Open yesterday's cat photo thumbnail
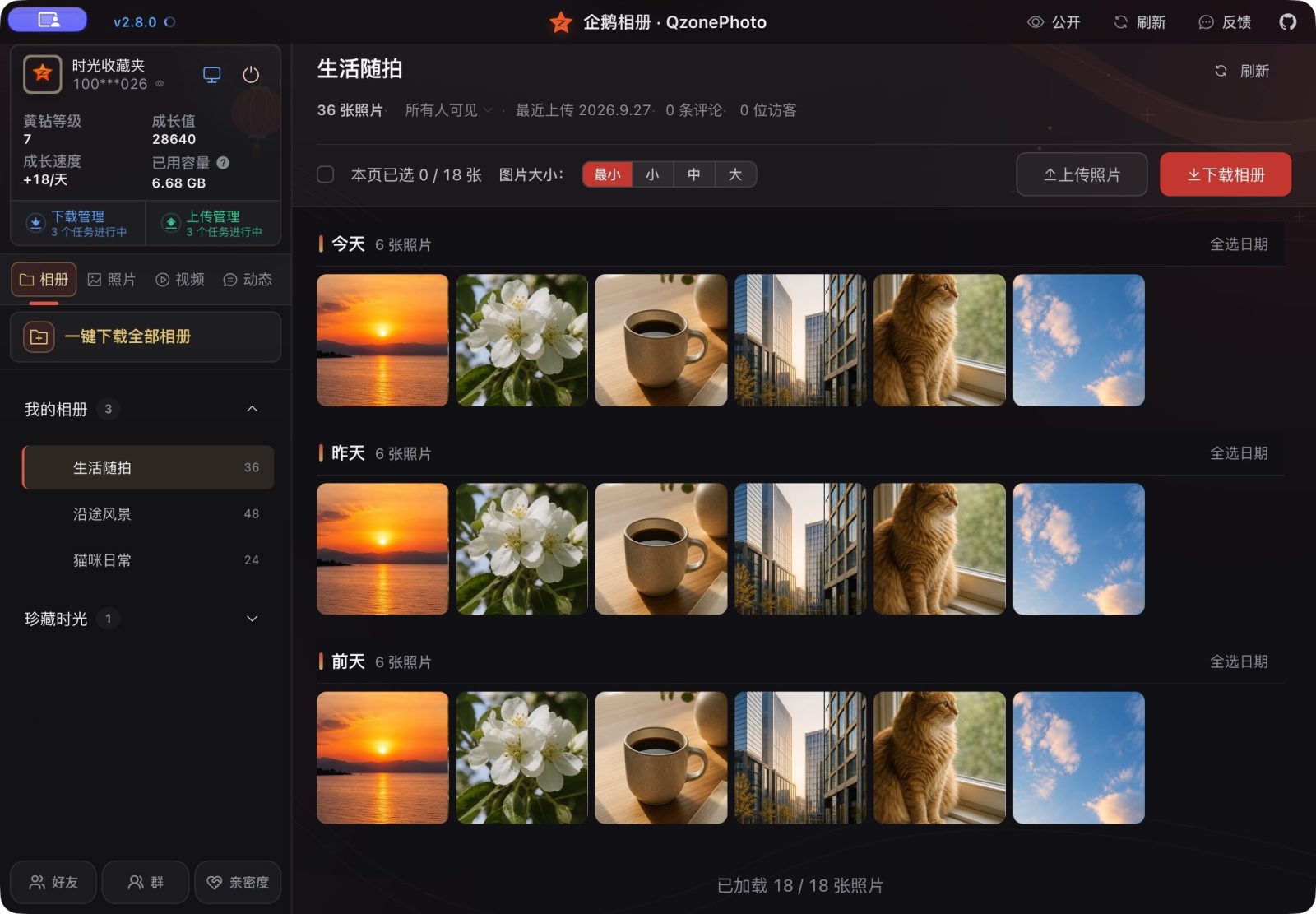Screen dimensions: 1316x914 pos(939,549)
